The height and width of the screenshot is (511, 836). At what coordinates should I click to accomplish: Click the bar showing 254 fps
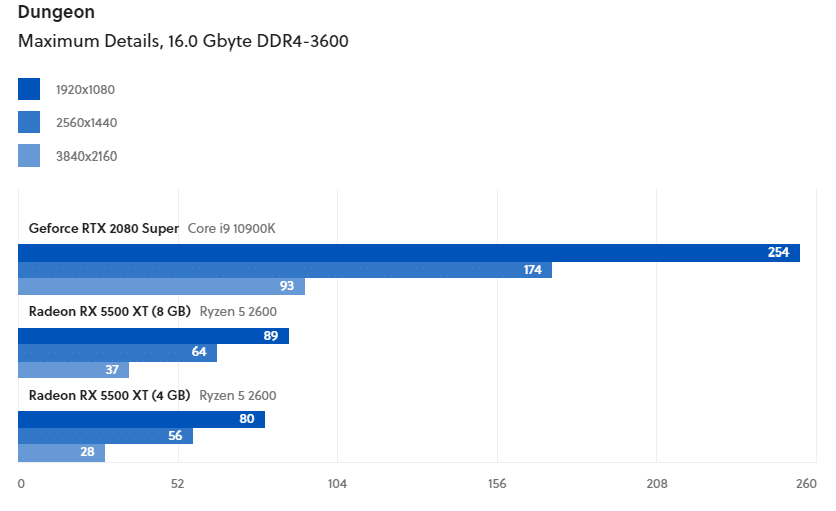pyautogui.click(x=409, y=253)
